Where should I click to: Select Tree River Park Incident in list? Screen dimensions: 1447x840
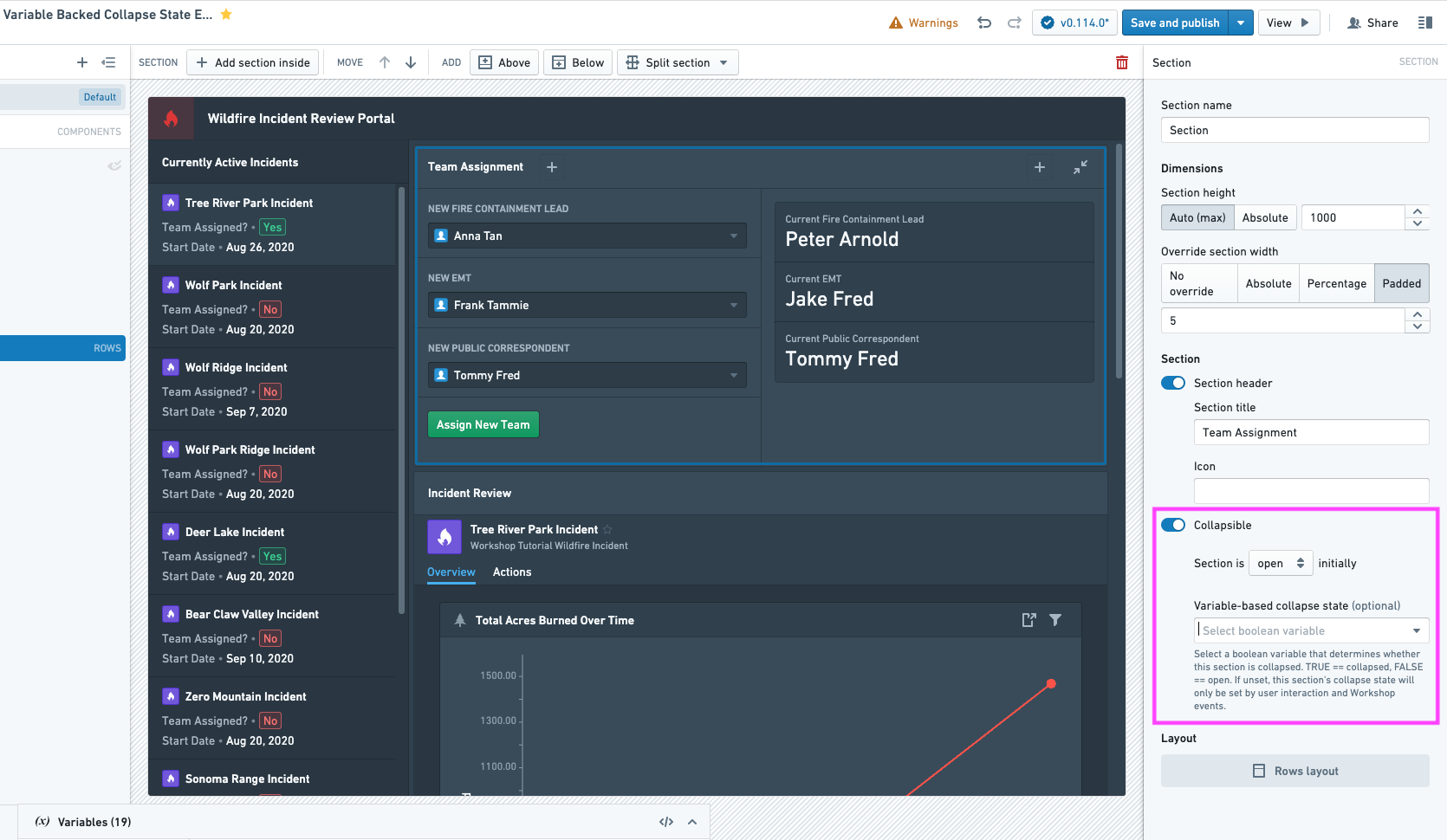point(272,224)
